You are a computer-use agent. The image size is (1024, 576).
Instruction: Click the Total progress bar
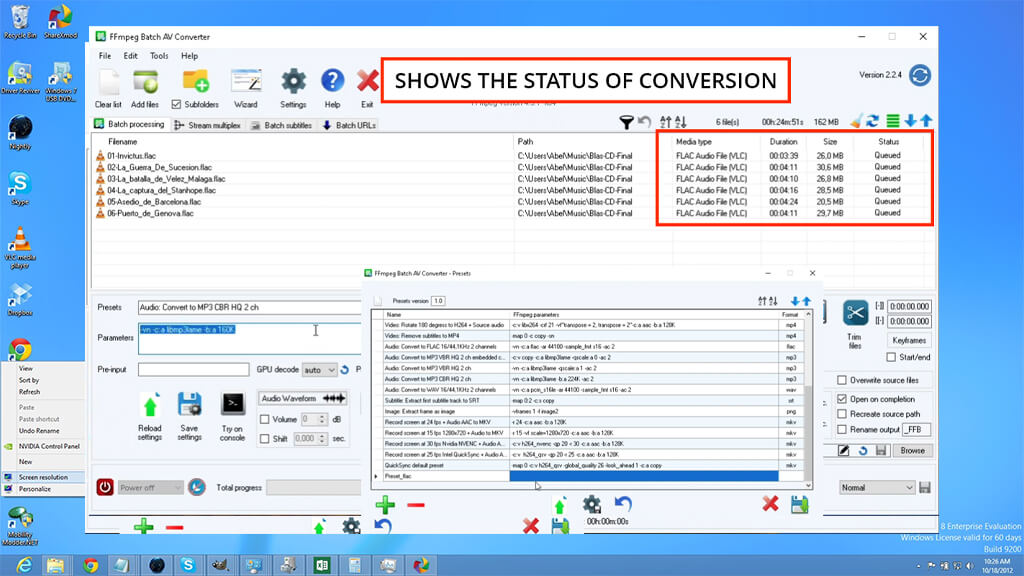(314, 488)
